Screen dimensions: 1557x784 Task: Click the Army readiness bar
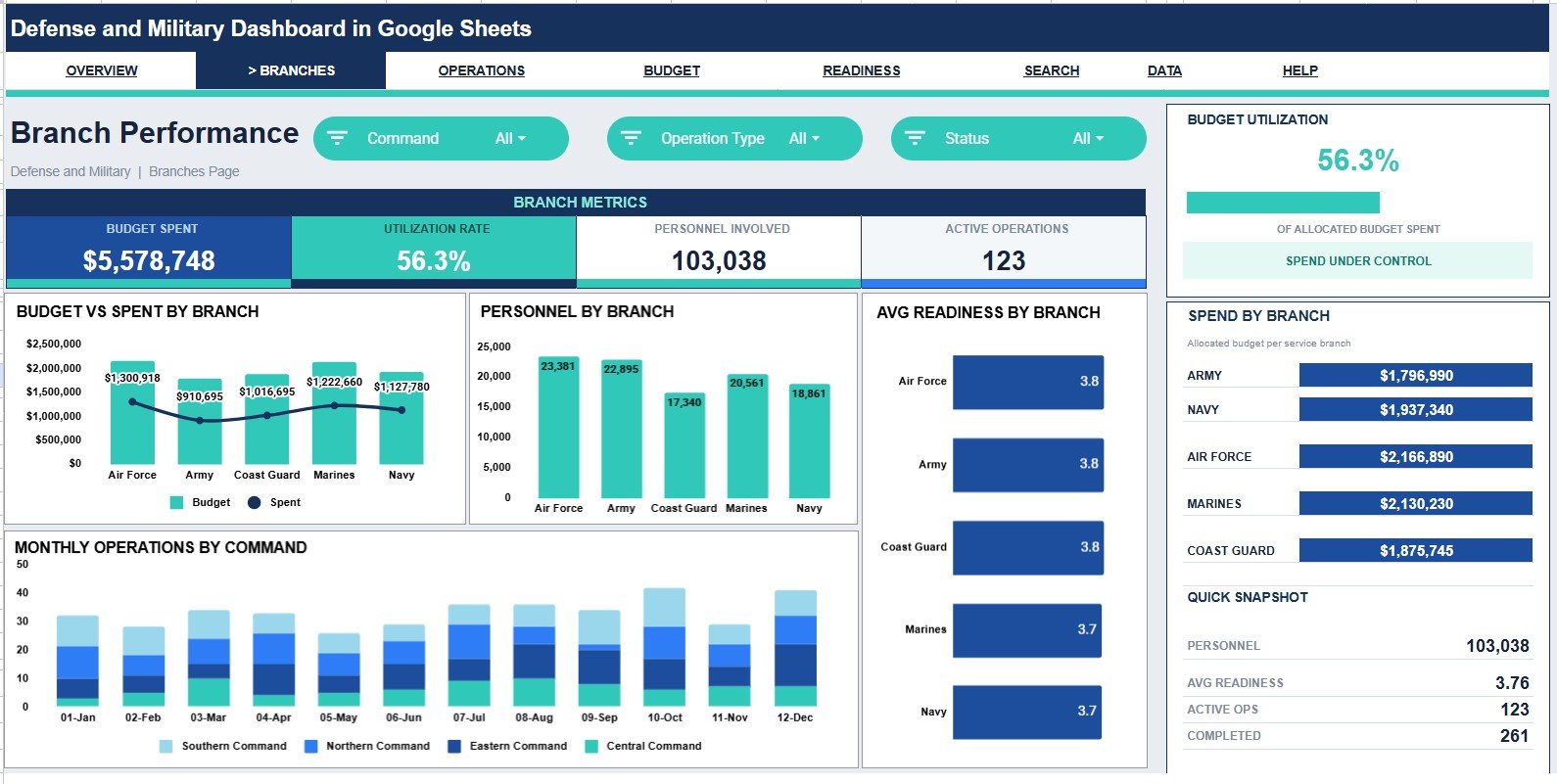(x=1028, y=464)
